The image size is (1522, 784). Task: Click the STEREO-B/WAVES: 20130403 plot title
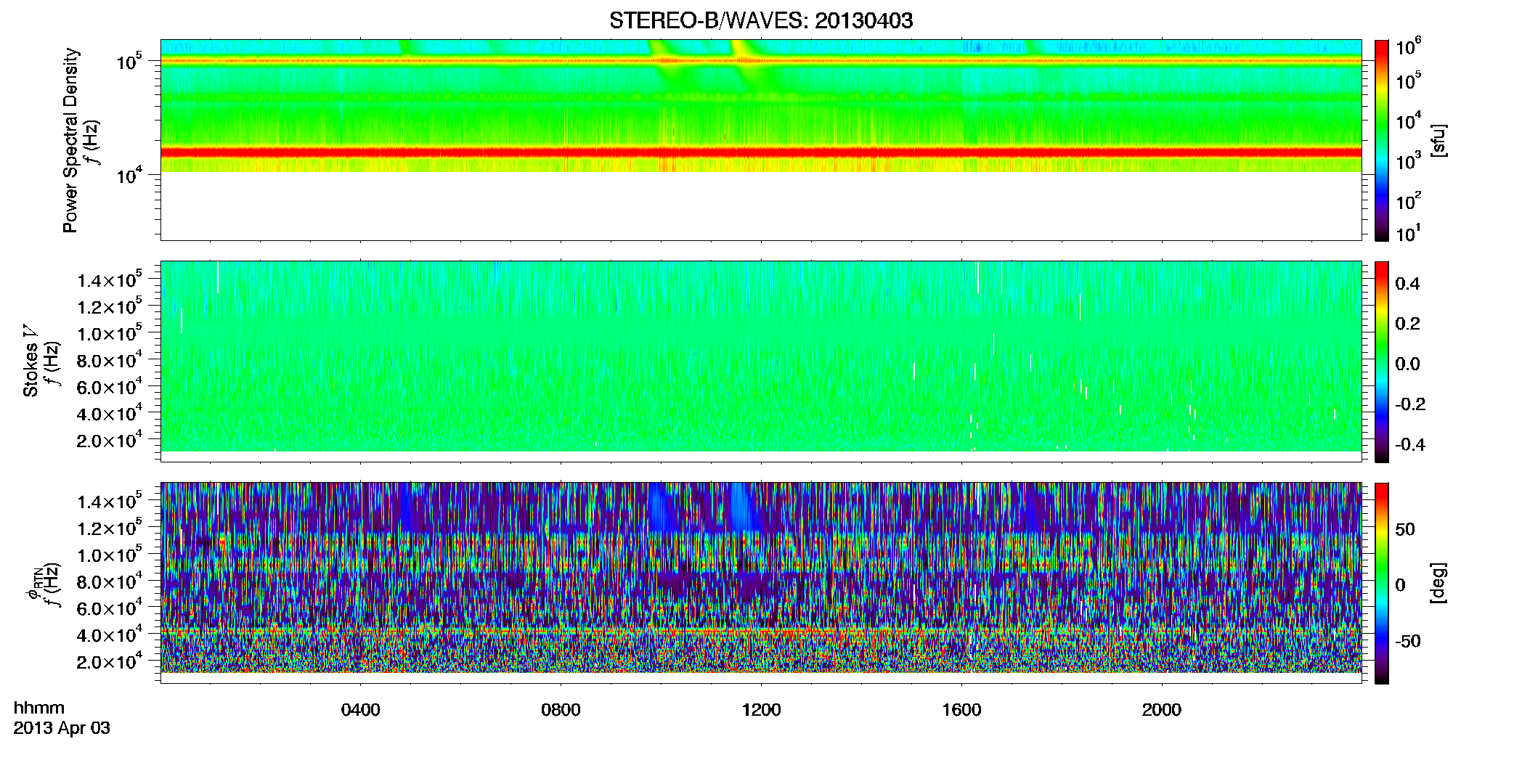click(x=760, y=21)
